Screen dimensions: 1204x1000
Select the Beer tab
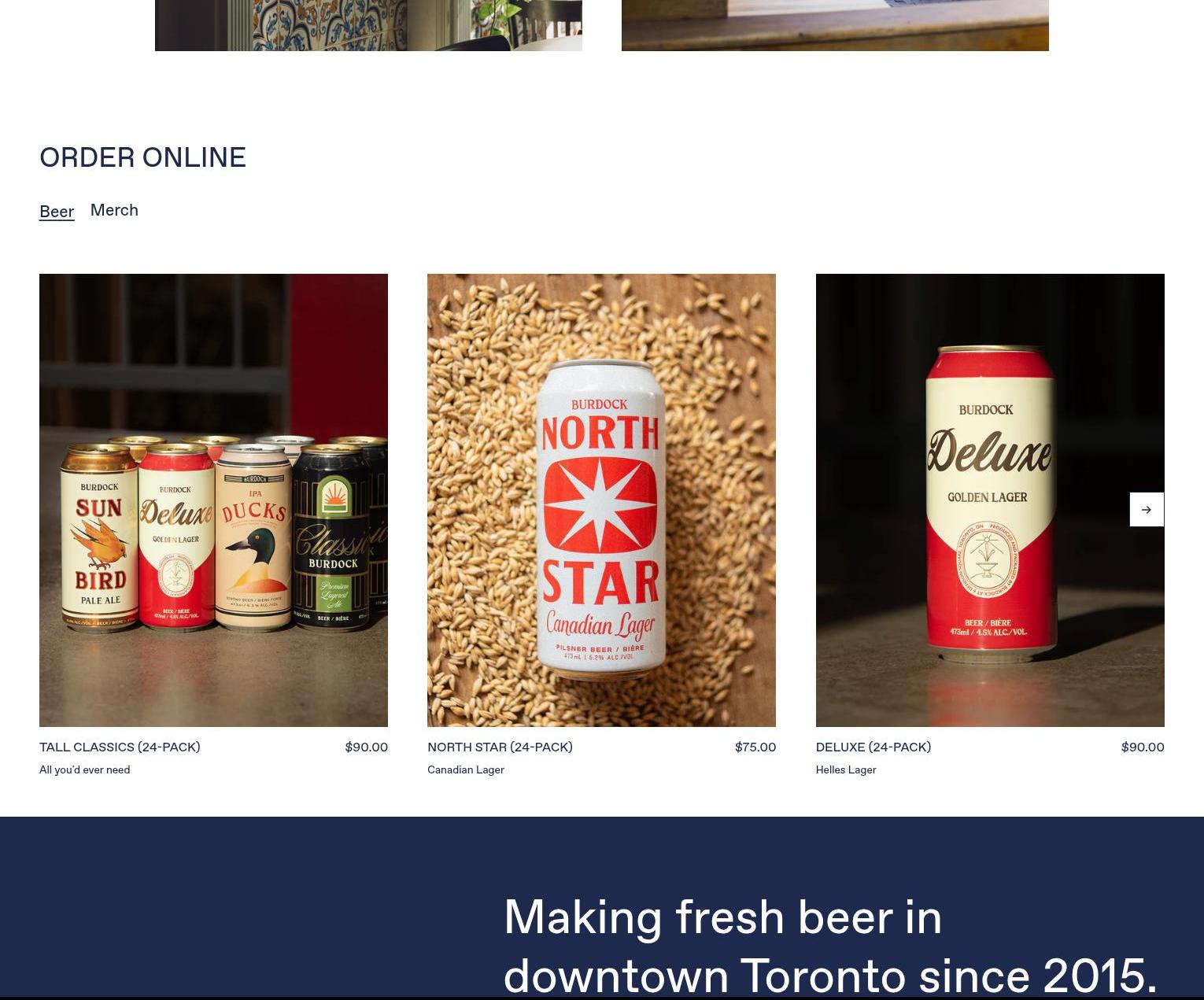coord(57,212)
